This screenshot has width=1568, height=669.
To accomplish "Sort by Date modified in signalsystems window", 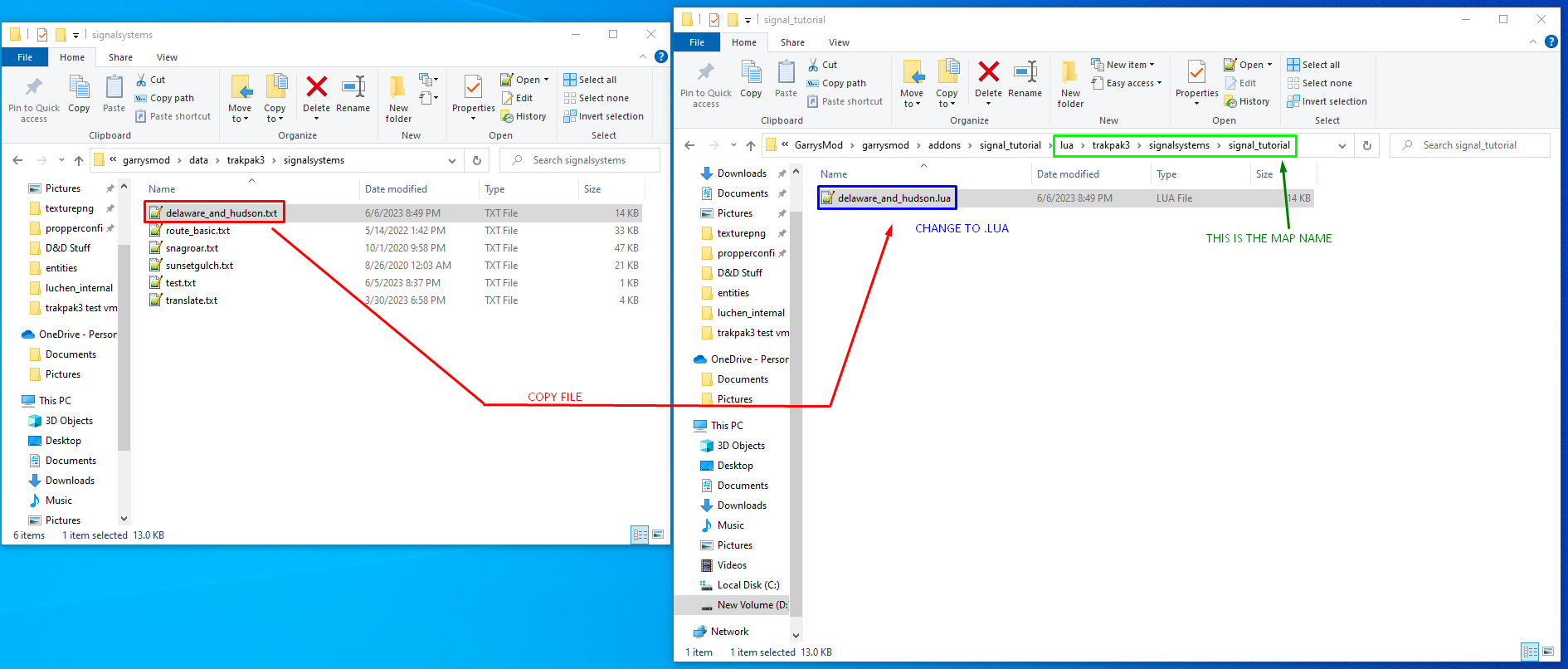I will click(x=396, y=189).
